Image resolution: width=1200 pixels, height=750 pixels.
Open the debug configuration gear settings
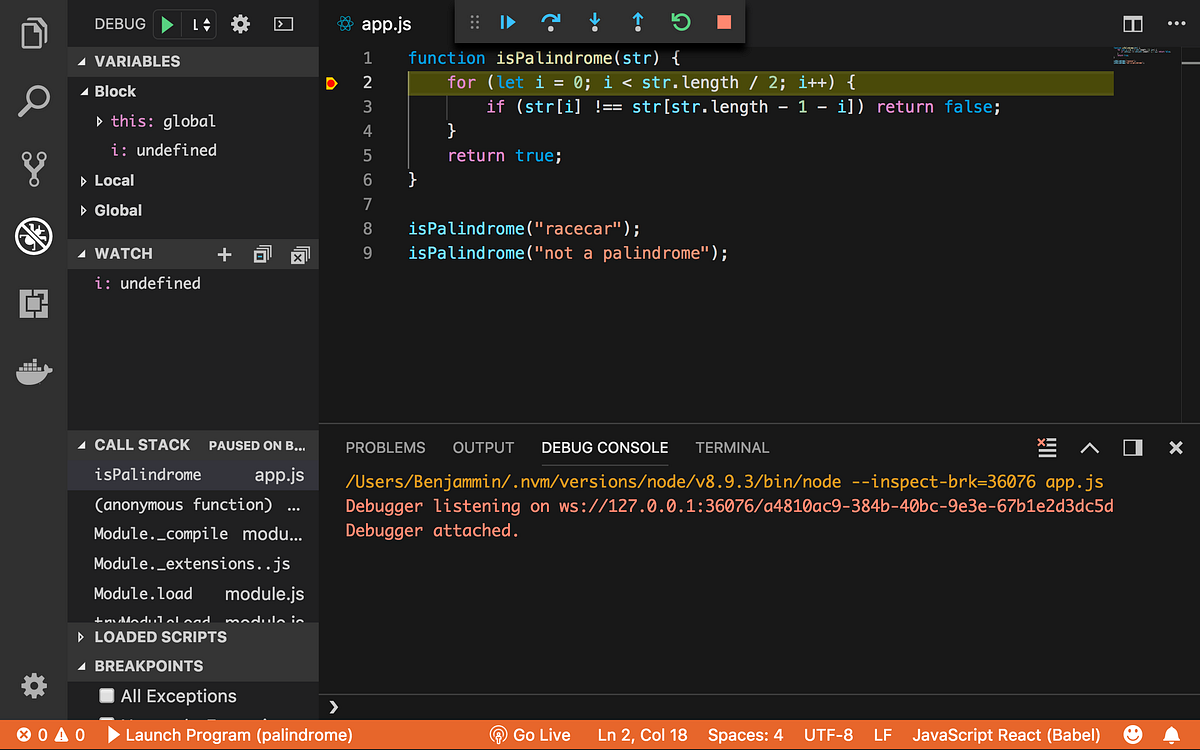coord(239,23)
